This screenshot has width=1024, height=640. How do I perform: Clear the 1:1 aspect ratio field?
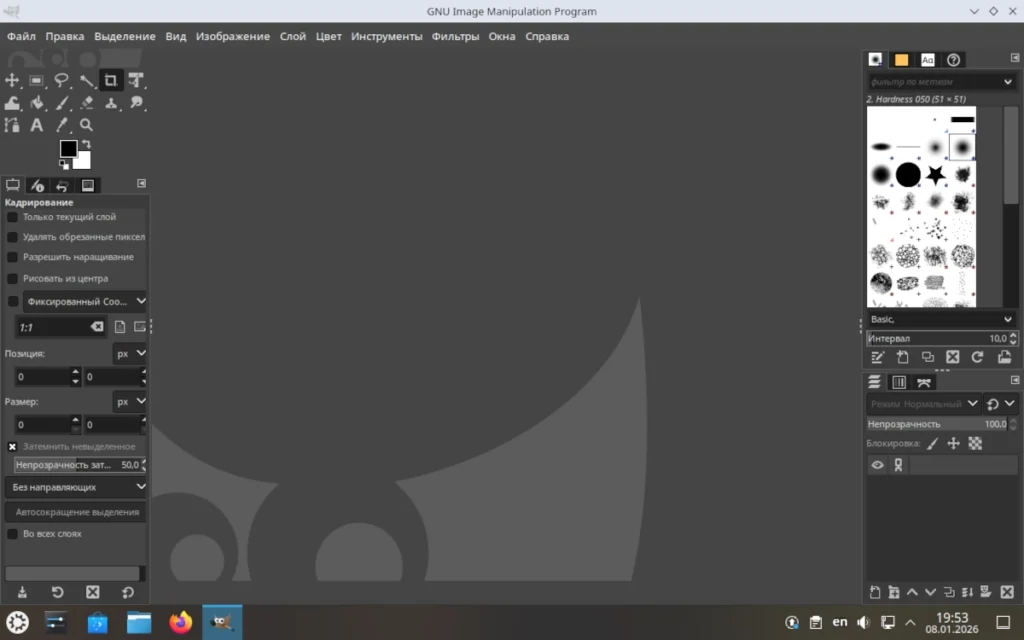point(97,327)
